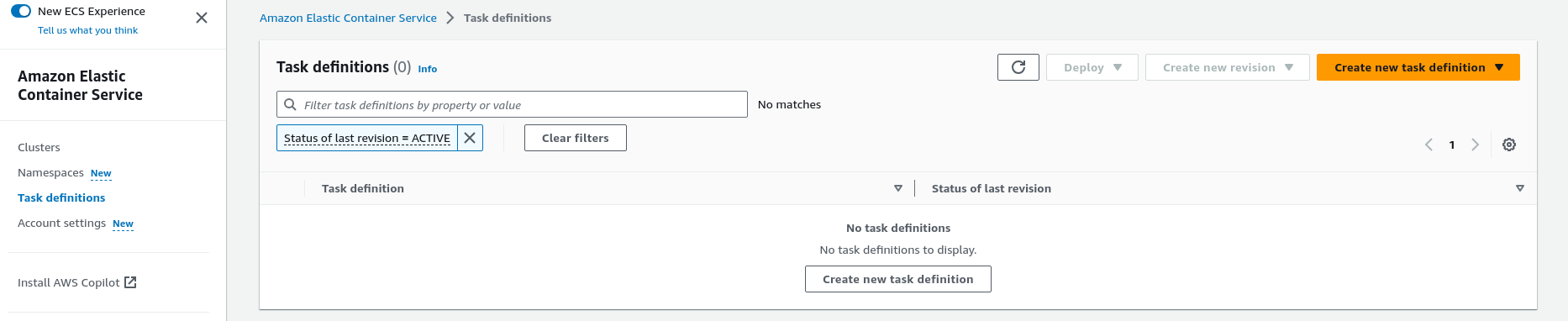Go to the previous page of results

1429,145
